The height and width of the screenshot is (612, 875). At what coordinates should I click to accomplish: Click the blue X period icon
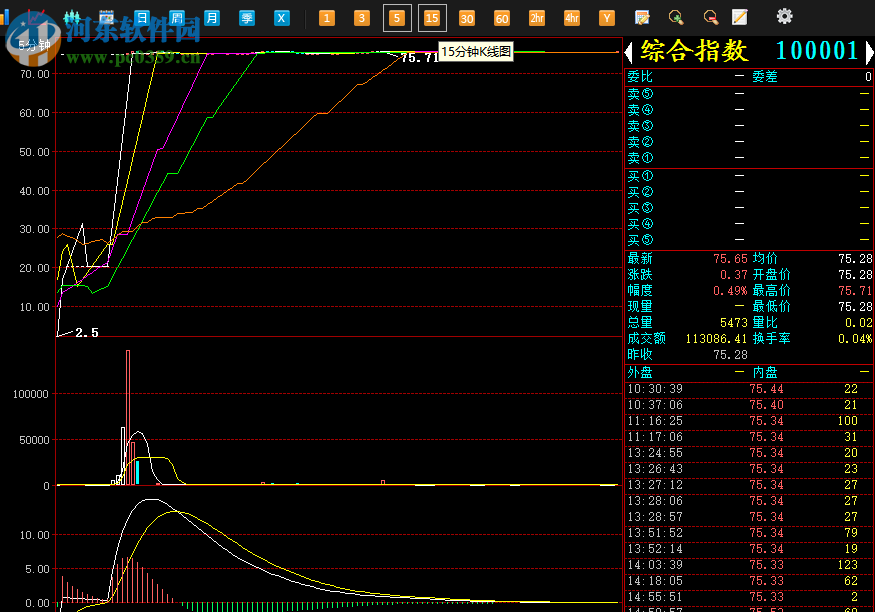tap(282, 17)
